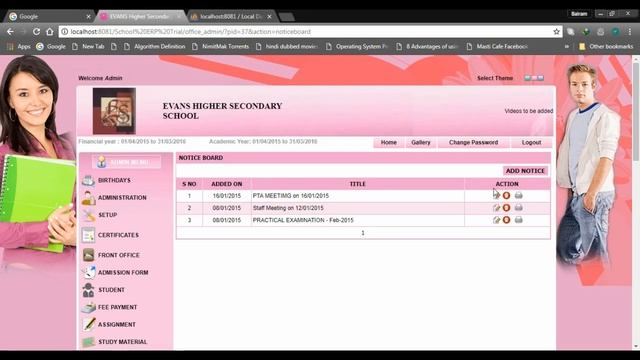Edit the Staff Meeting notice
This screenshot has width=640, height=360.
point(496,208)
